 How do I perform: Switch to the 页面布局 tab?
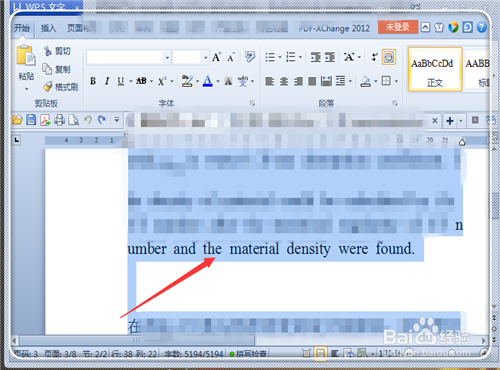(x=81, y=28)
